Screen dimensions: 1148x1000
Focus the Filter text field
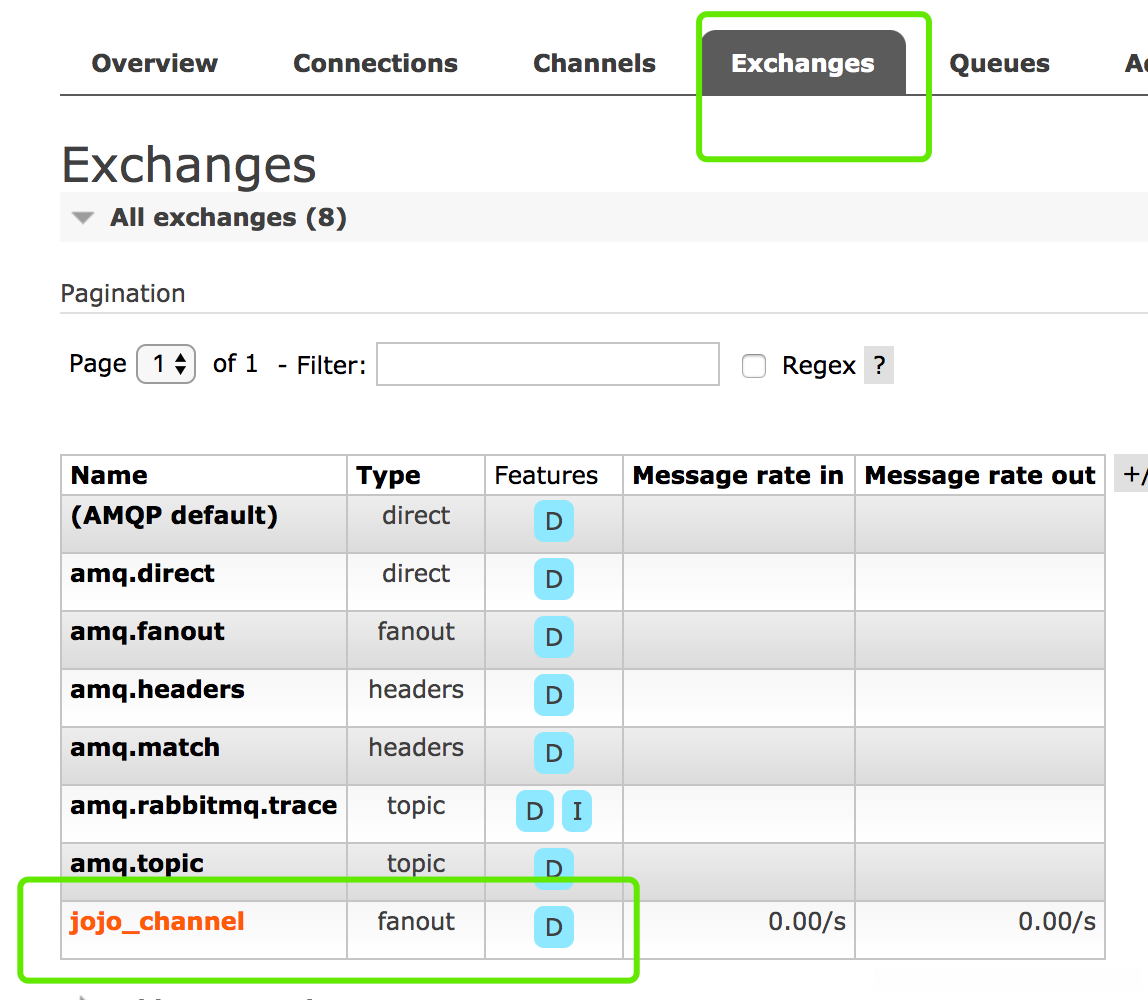tap(547, 364)
